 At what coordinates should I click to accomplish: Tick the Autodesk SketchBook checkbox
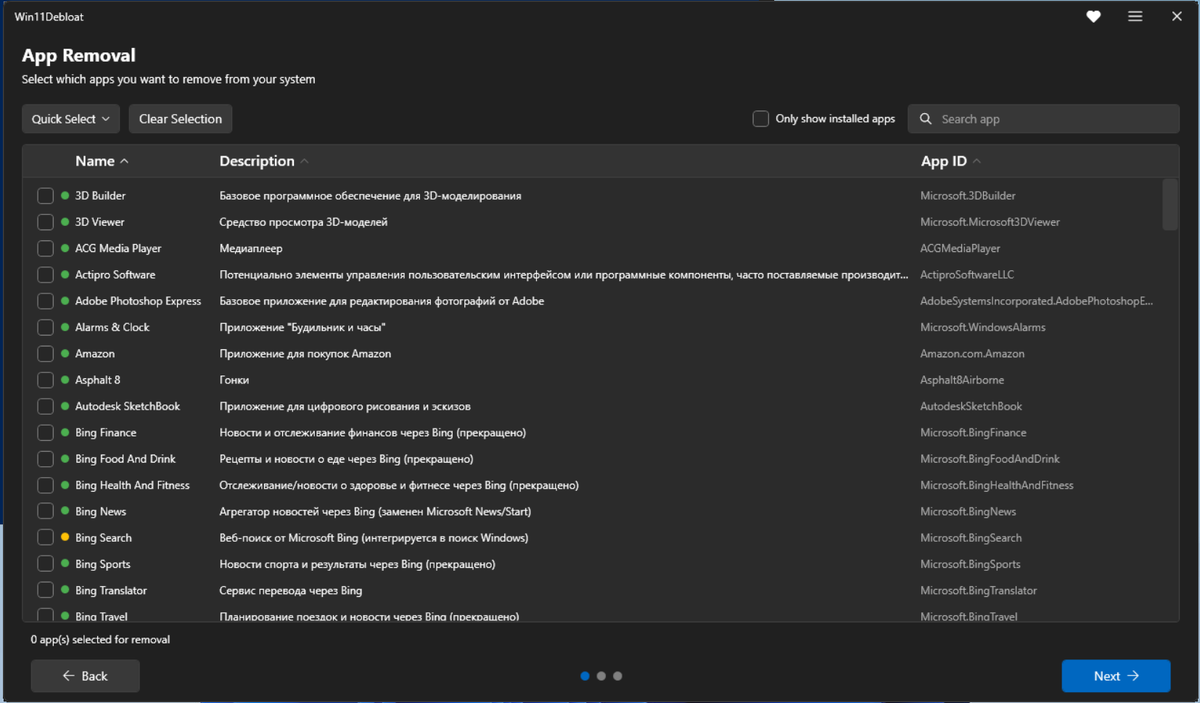tap(46, 406)
